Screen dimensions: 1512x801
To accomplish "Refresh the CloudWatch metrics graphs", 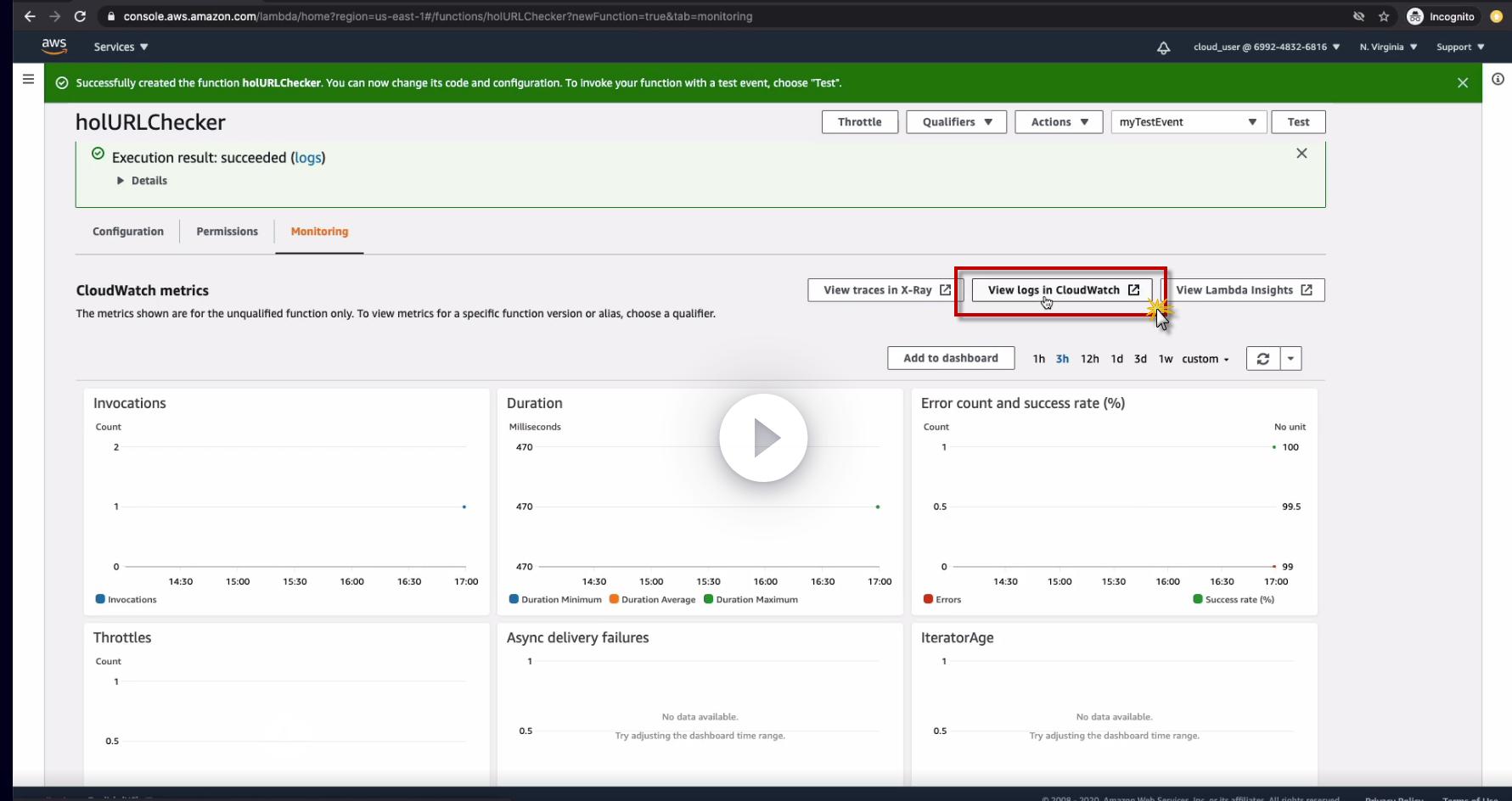I will click(x=1262, y=358).
